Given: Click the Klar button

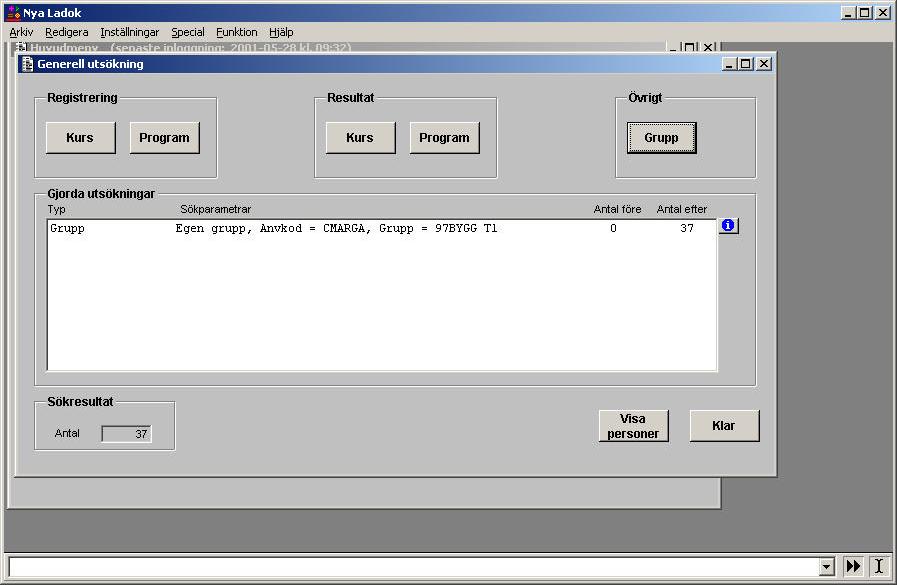Looking at the screenshot, I should coord(725,426).
